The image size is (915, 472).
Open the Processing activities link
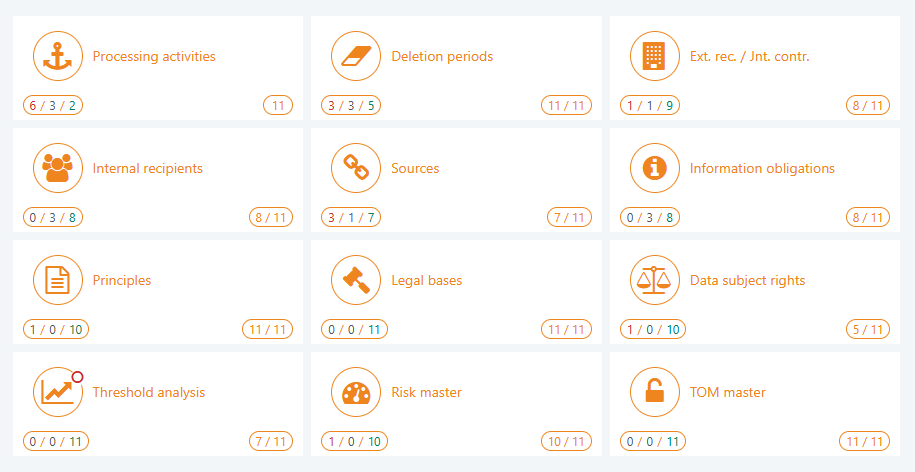click(154, 57)
